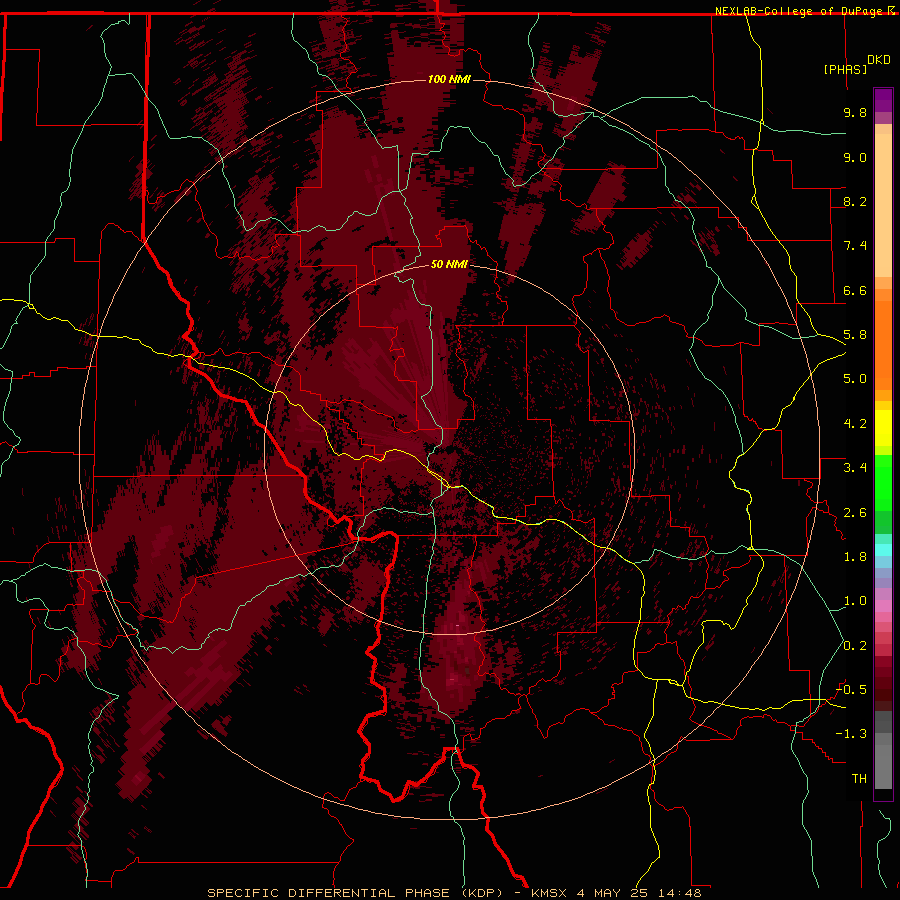This screenshot has width=900, height=900.
Task: Click the -0.5 value on the color scale
Action: click(x=851, y=690)
